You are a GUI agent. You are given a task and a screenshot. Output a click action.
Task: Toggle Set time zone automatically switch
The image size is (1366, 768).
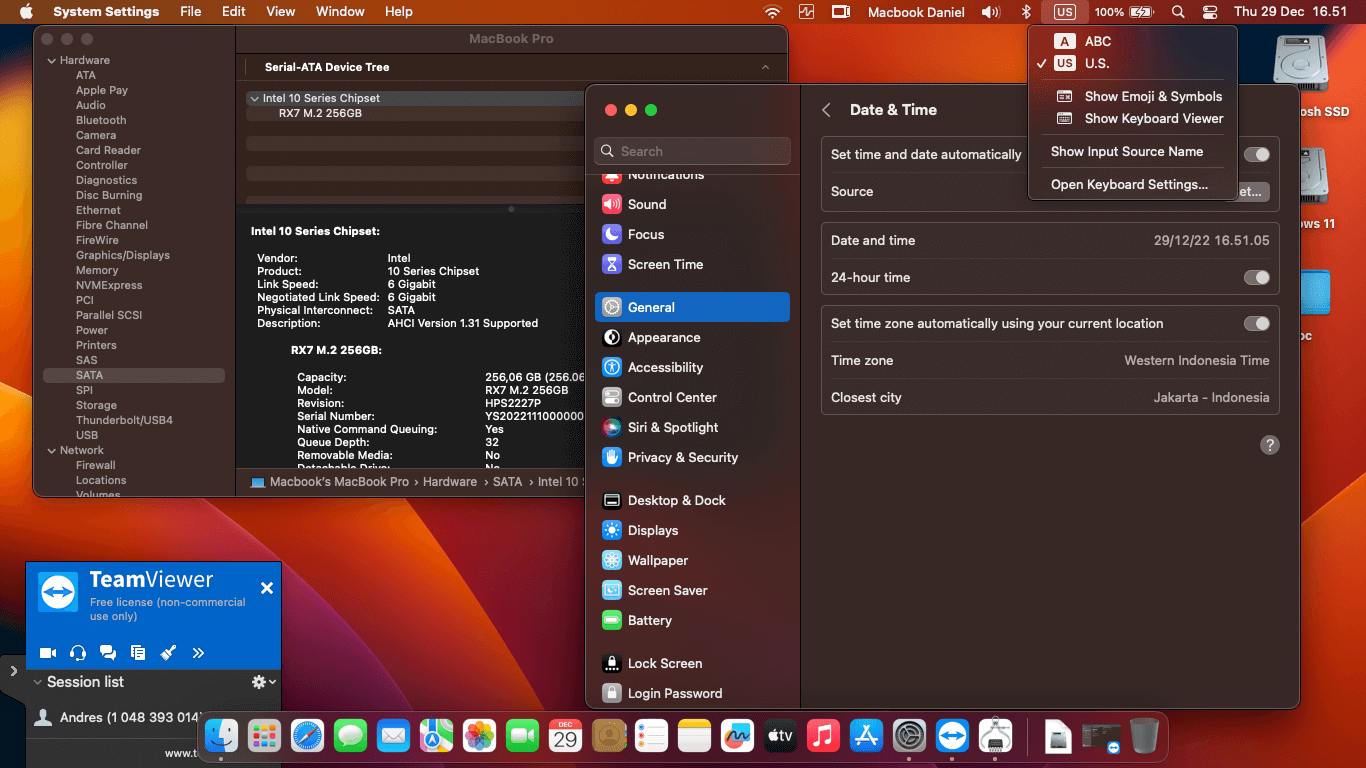click(x=1256, y=323)
